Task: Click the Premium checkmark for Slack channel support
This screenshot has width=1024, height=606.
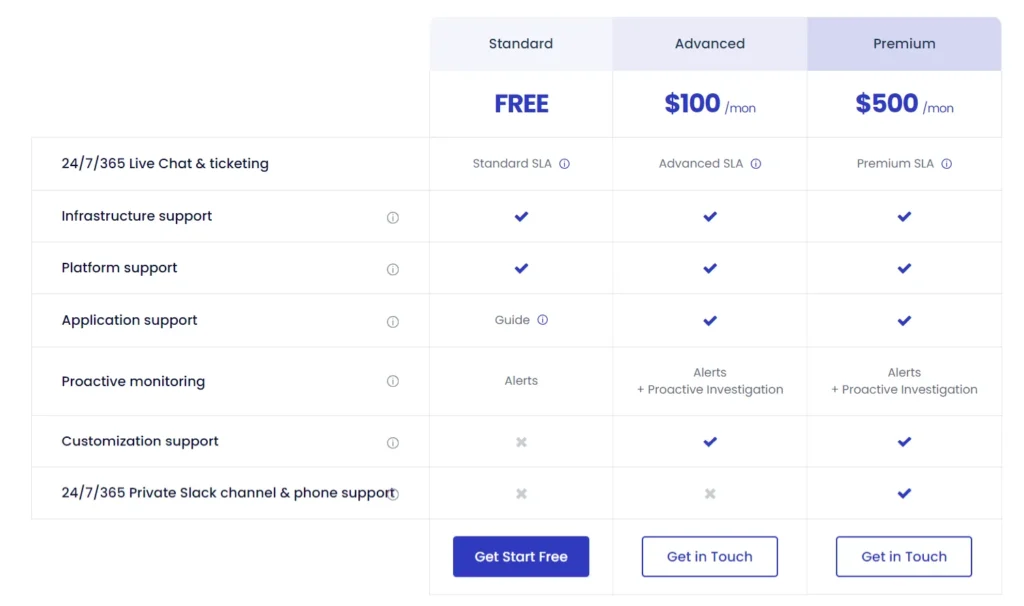Action: coord(904,493)
